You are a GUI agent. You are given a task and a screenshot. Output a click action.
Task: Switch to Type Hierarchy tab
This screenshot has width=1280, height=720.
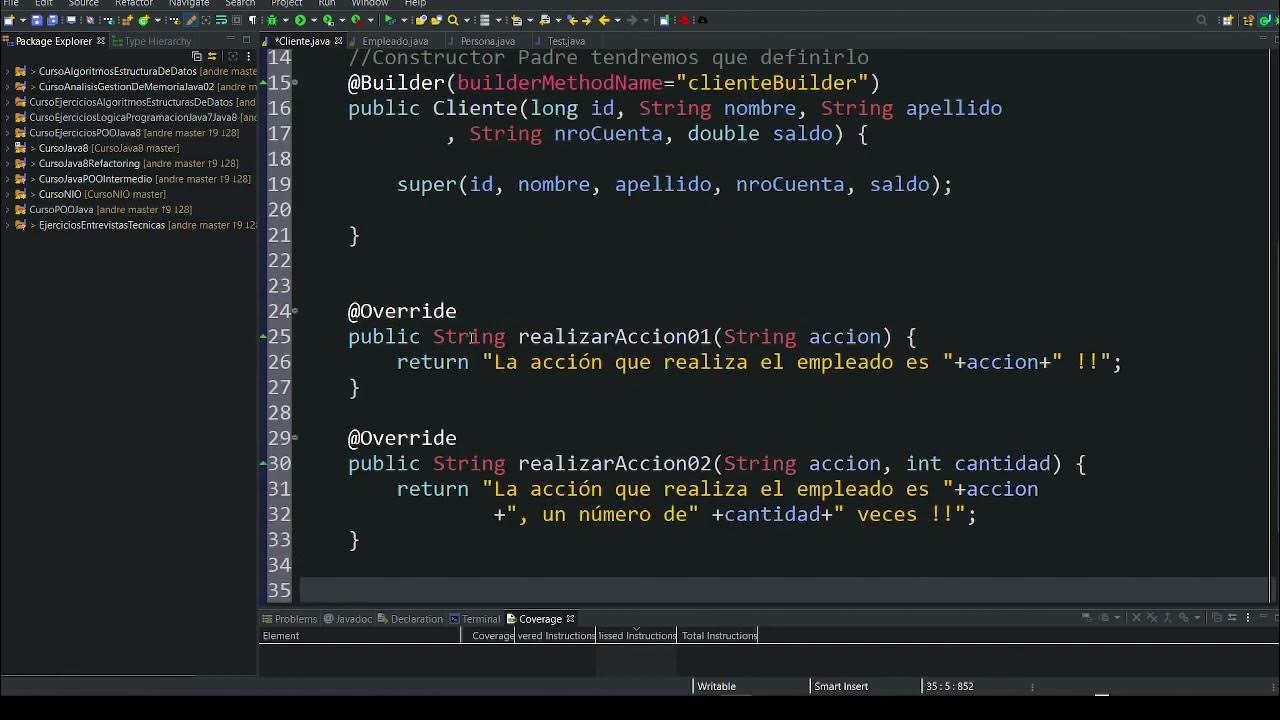coord(151,41)
